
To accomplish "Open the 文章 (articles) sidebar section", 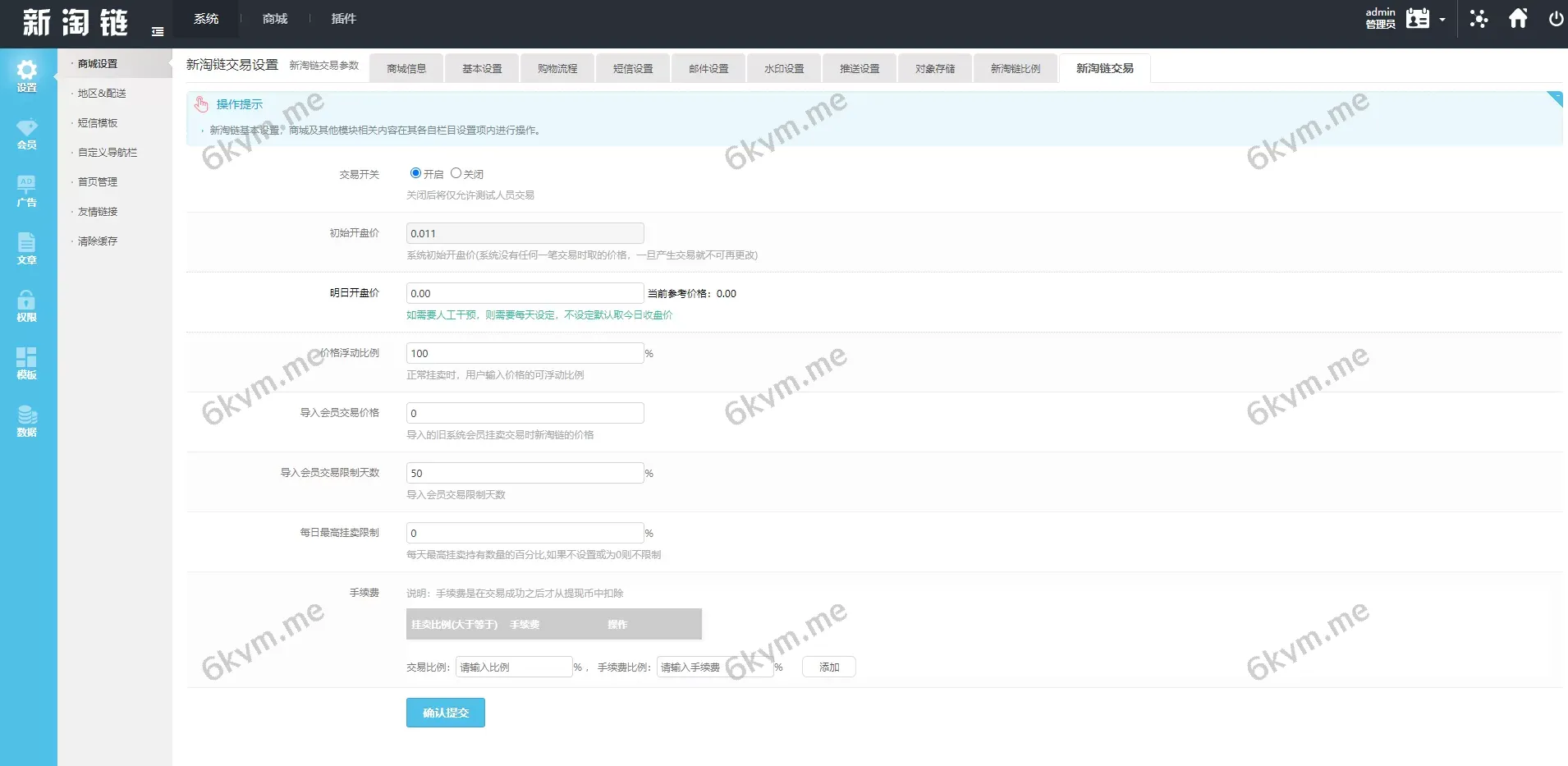I will [27, 249].
